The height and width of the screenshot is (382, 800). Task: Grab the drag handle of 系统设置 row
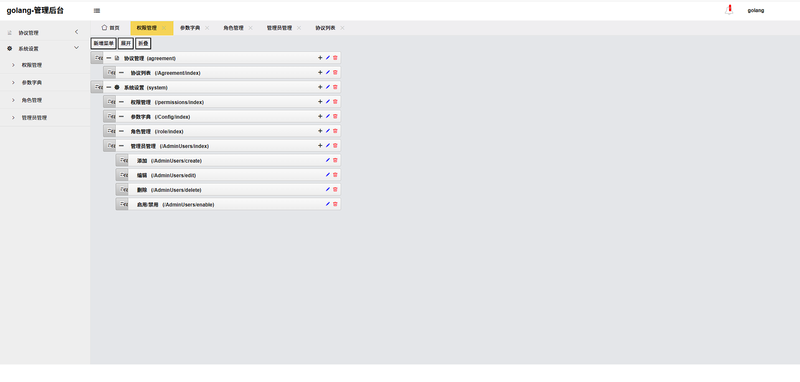coord(97,87)
